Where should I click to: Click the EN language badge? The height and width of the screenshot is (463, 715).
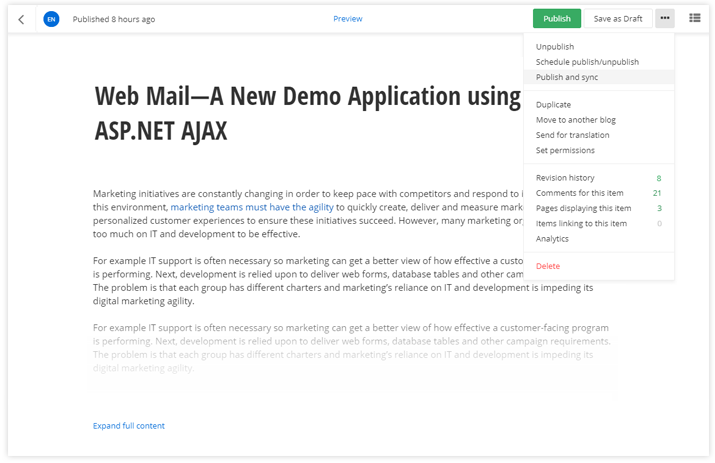[51, 19]
